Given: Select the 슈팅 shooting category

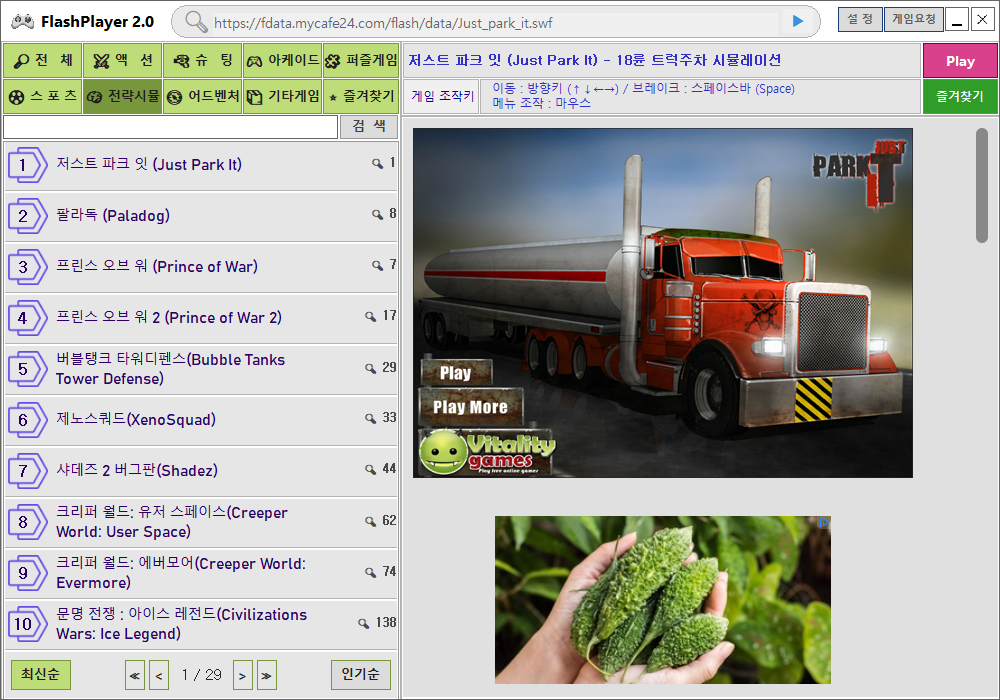Looking at the screenshot, I should click(203, 61).
